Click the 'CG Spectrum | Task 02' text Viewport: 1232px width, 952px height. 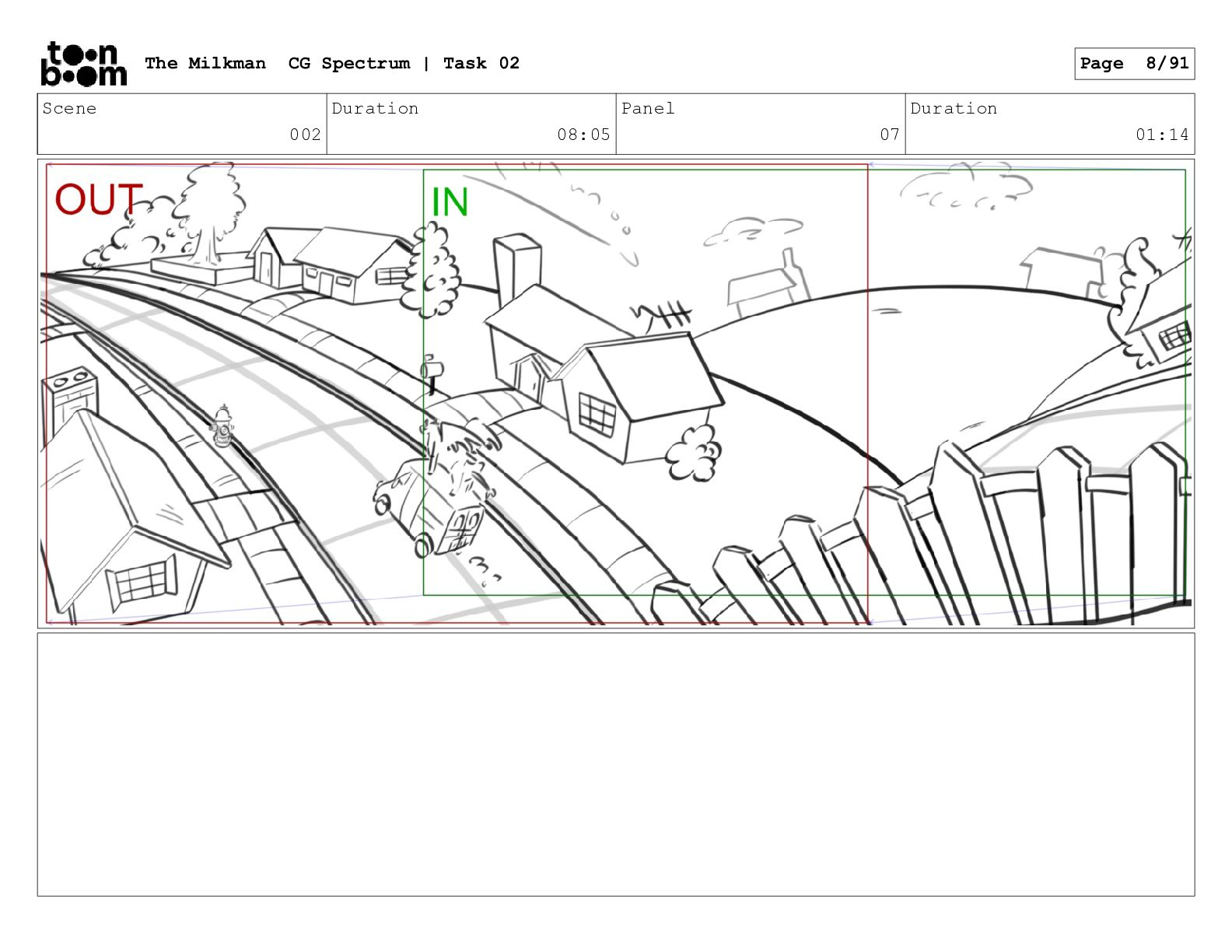click(404, 63)
